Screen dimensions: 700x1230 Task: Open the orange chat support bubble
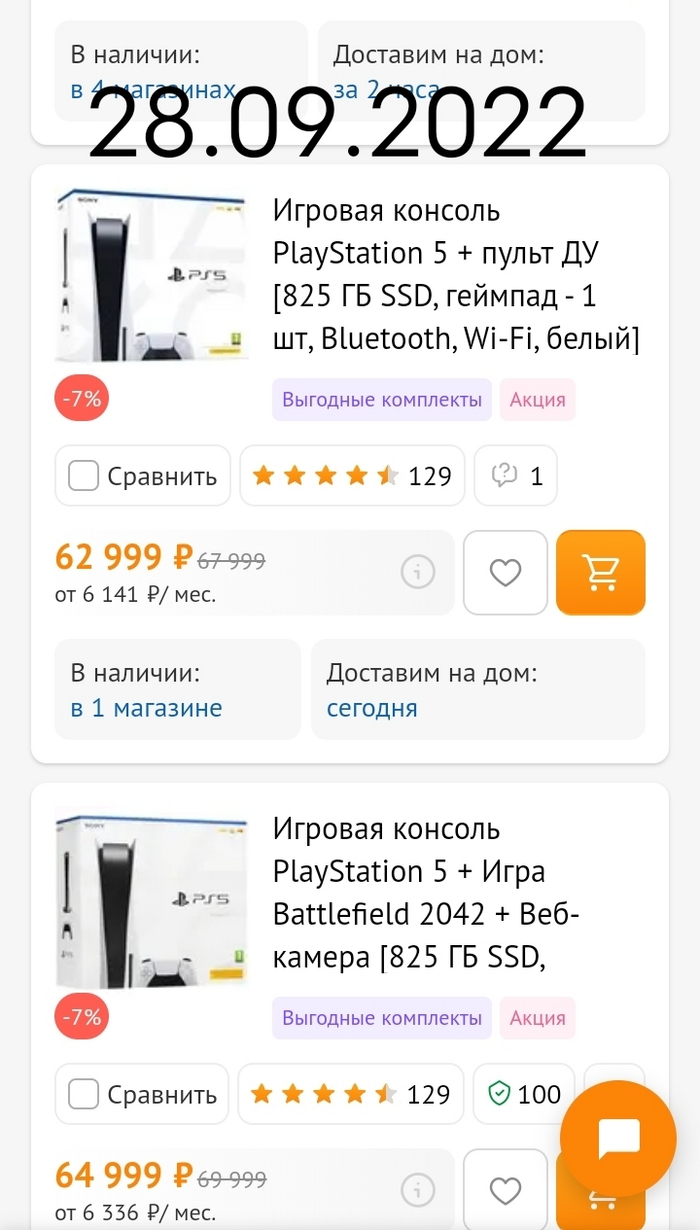pyautogui.click(x=618, y=1138)
